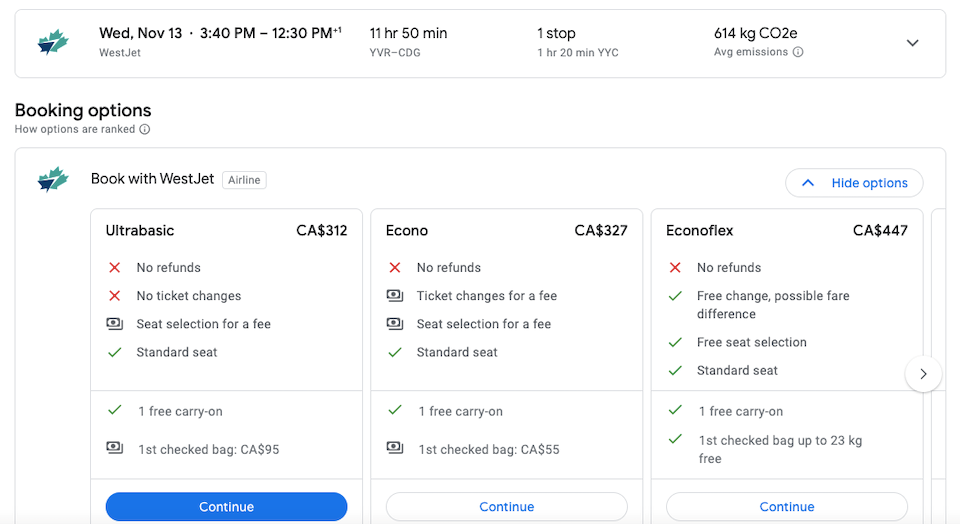The width and height of the screenshot is (960, 524).
Task: Open How options are ranked text
Action: coord(75,129)
